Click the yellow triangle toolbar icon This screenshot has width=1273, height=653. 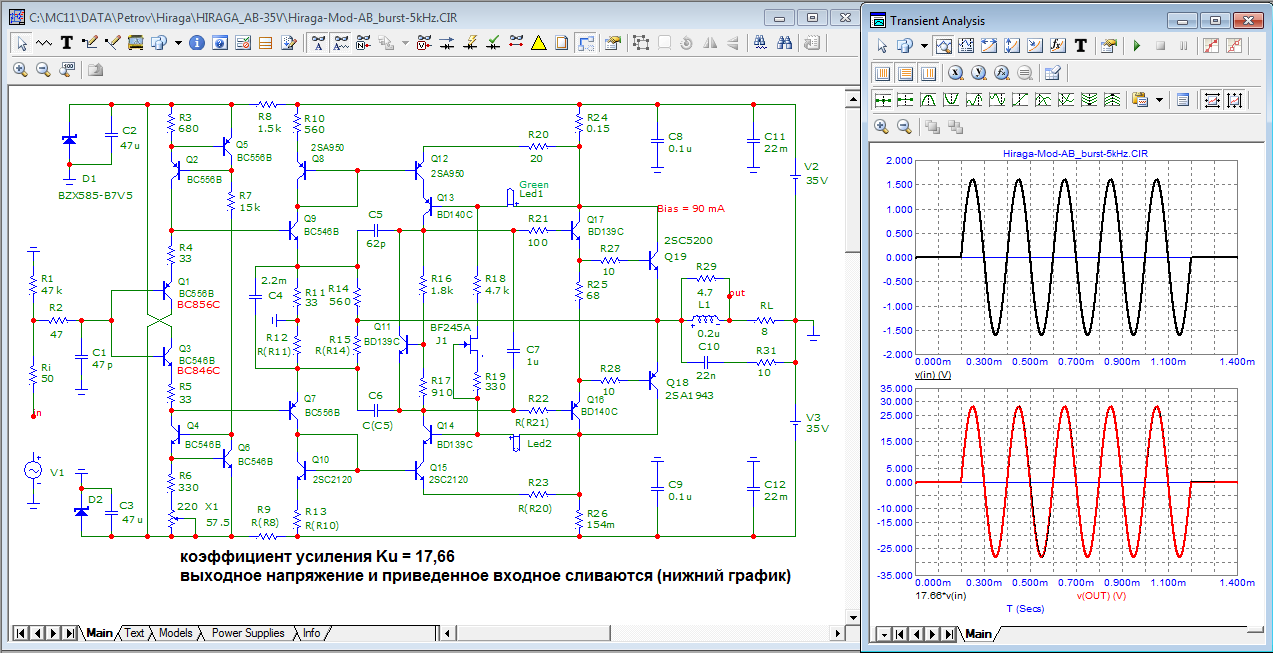point(538,43)
